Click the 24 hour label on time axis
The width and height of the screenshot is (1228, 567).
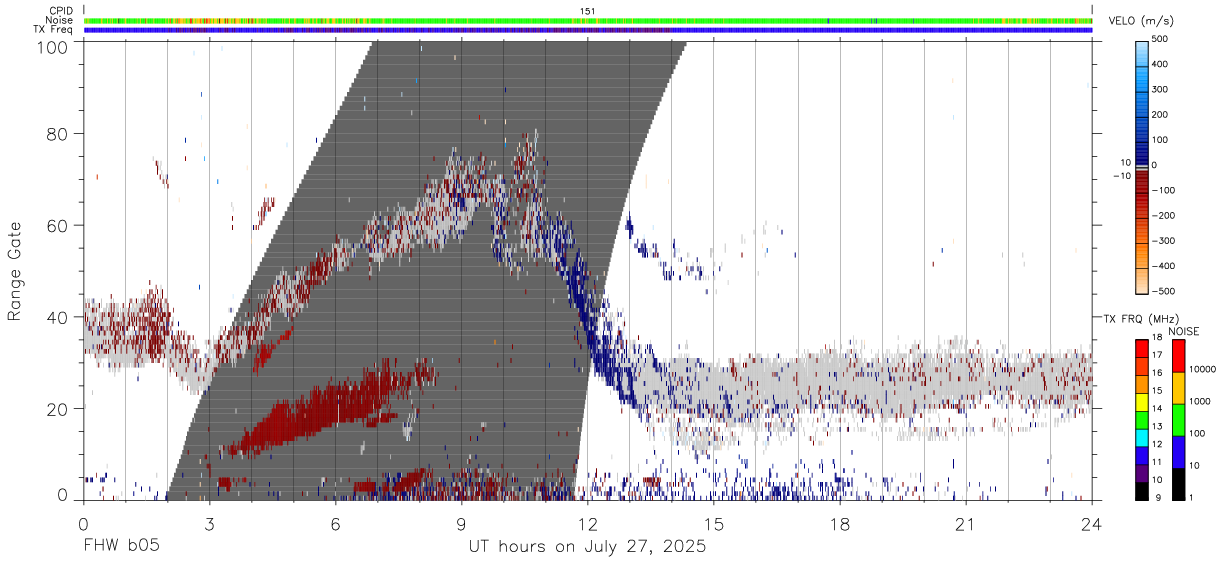click(x=1092, y=523)
